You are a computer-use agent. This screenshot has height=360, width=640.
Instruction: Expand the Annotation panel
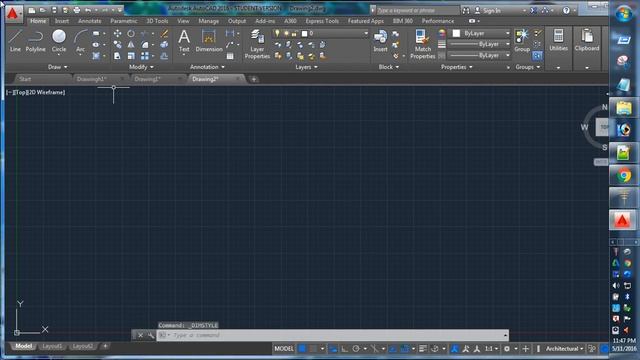click(x=207, y=67)
